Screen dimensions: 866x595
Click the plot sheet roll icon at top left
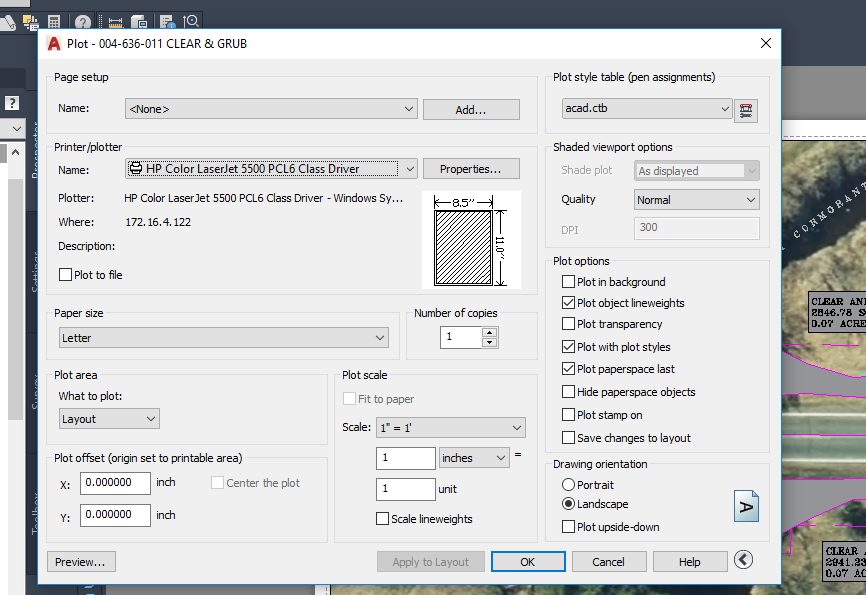pyautogui.click(x=8, y=20)
